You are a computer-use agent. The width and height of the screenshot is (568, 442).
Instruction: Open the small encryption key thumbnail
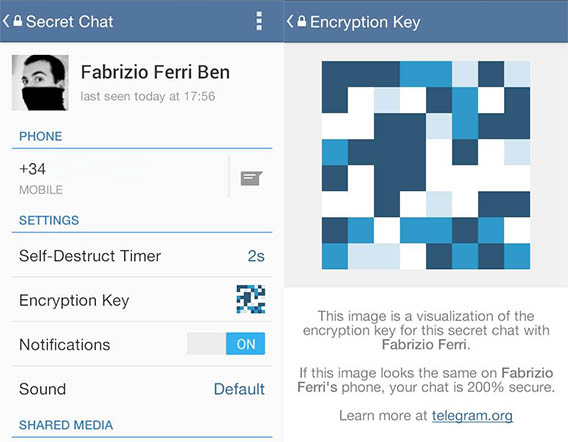251,299
